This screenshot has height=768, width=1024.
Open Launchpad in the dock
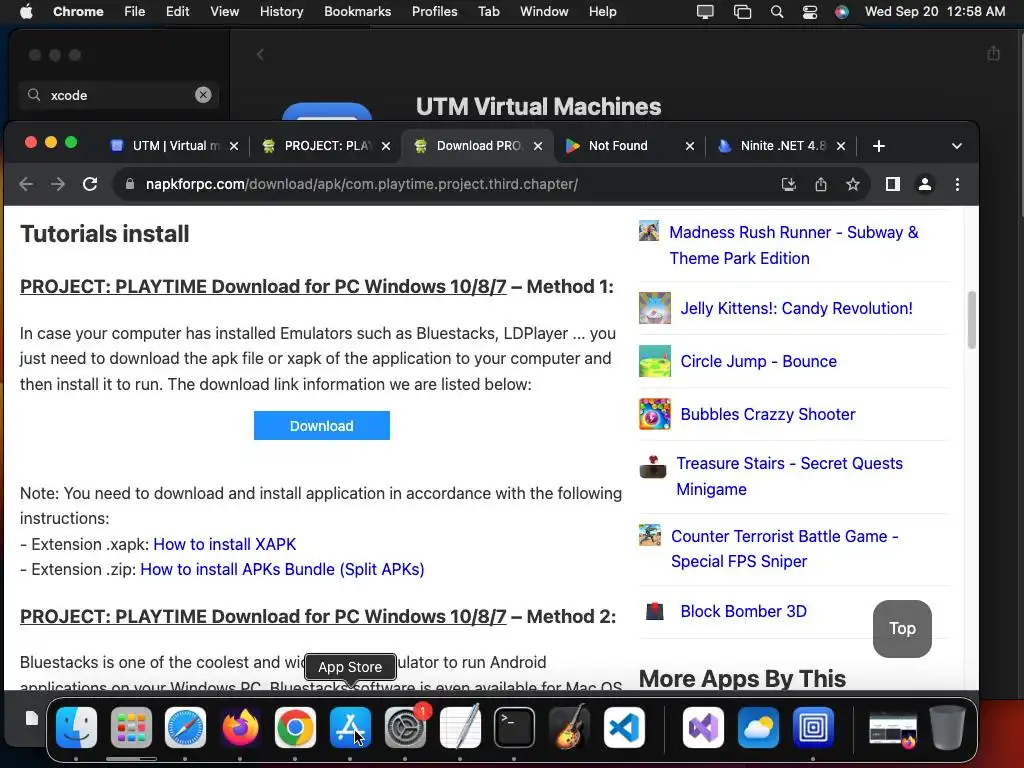(131, 727)
